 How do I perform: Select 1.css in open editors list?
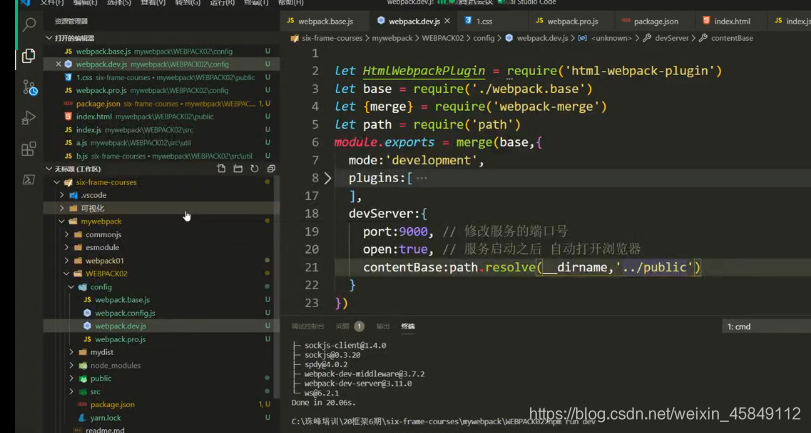tap(162, 77)
